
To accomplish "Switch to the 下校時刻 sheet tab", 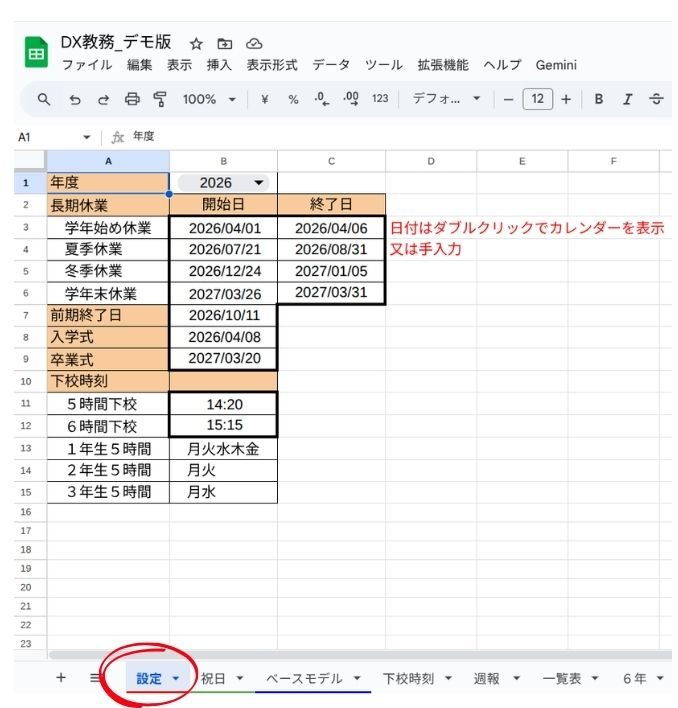I will 417,678.
